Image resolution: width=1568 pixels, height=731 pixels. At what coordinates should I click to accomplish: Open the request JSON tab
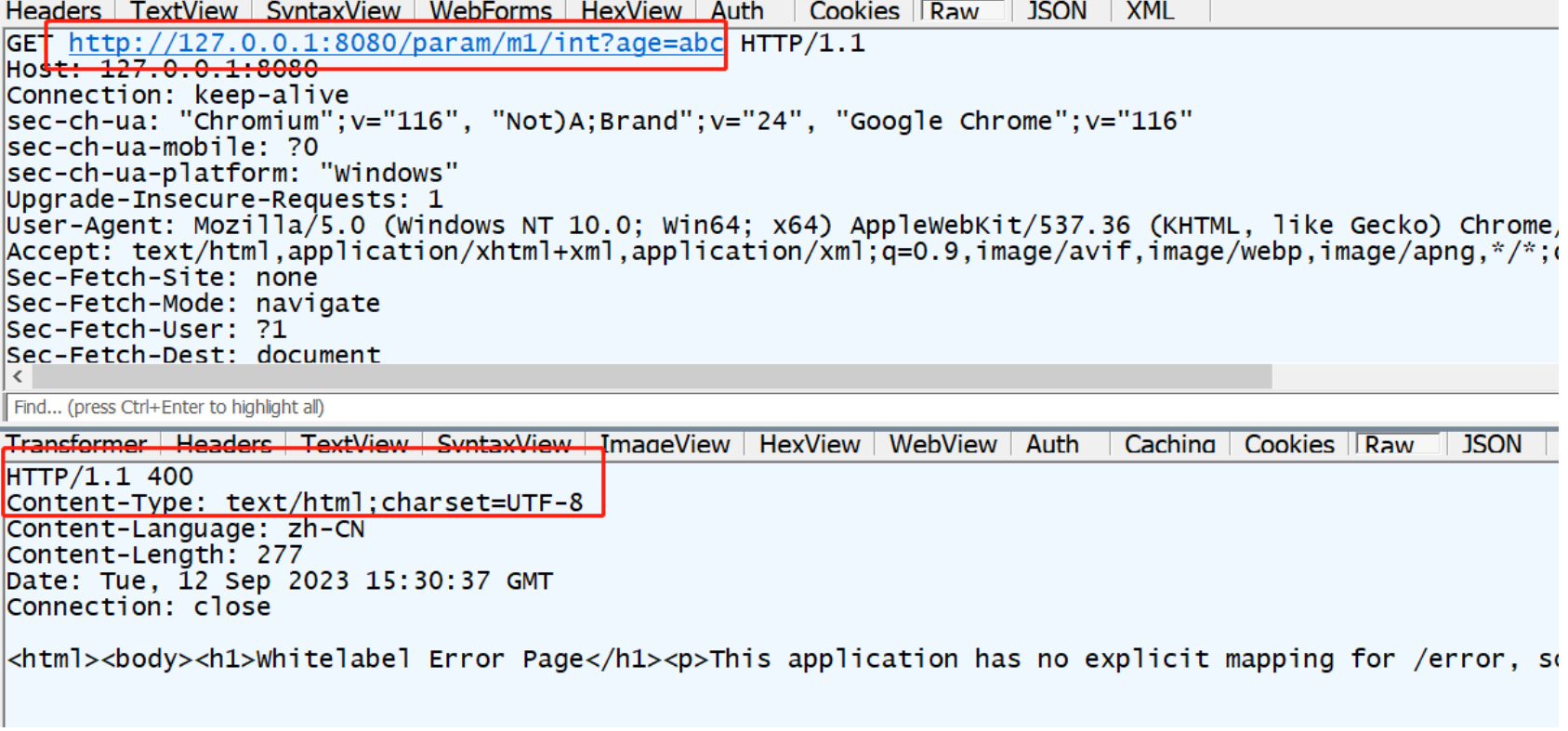pyautogui.click(x=1056, y=11)
